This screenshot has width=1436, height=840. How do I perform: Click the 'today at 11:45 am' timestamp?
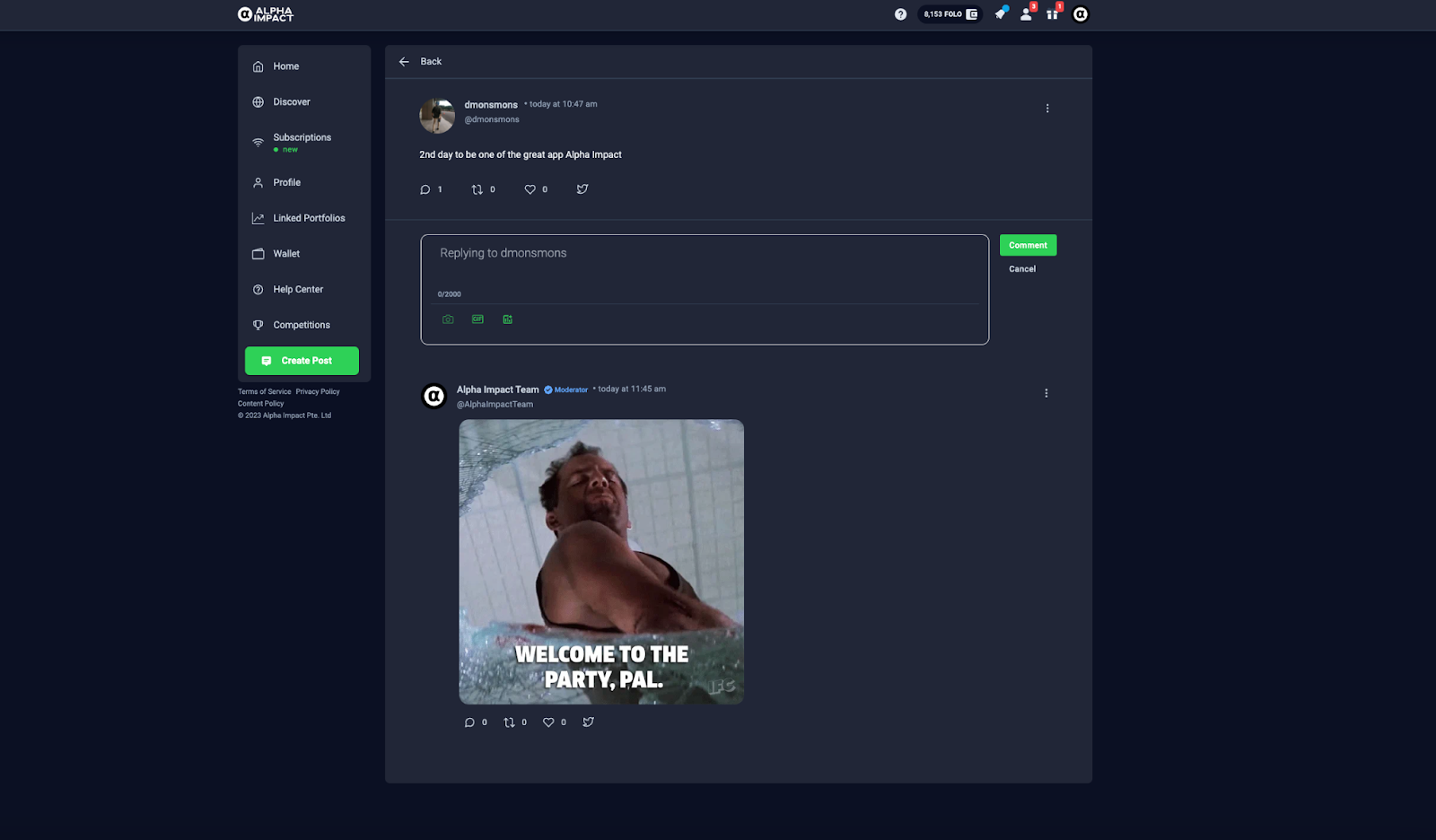(x=632, y=389)
